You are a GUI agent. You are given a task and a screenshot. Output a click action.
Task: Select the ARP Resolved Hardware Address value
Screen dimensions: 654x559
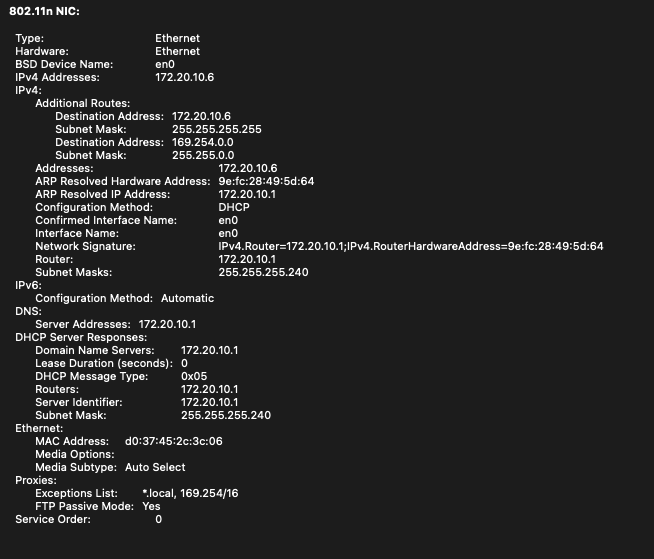266,181
